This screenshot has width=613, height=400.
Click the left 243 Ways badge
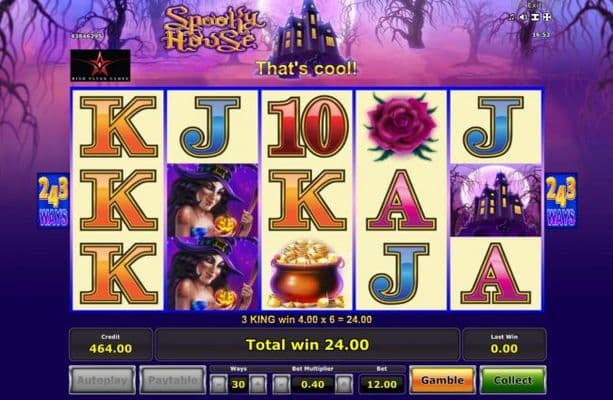54,201
